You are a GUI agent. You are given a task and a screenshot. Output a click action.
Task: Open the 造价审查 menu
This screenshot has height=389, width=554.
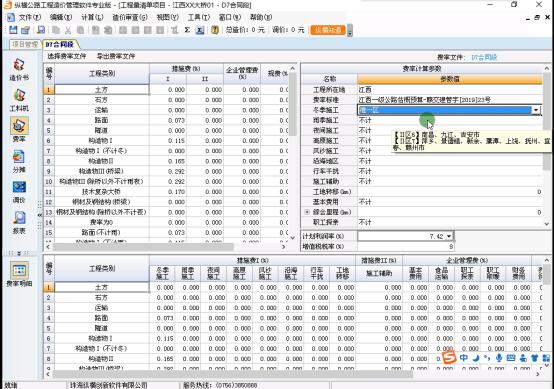point(130,17)
